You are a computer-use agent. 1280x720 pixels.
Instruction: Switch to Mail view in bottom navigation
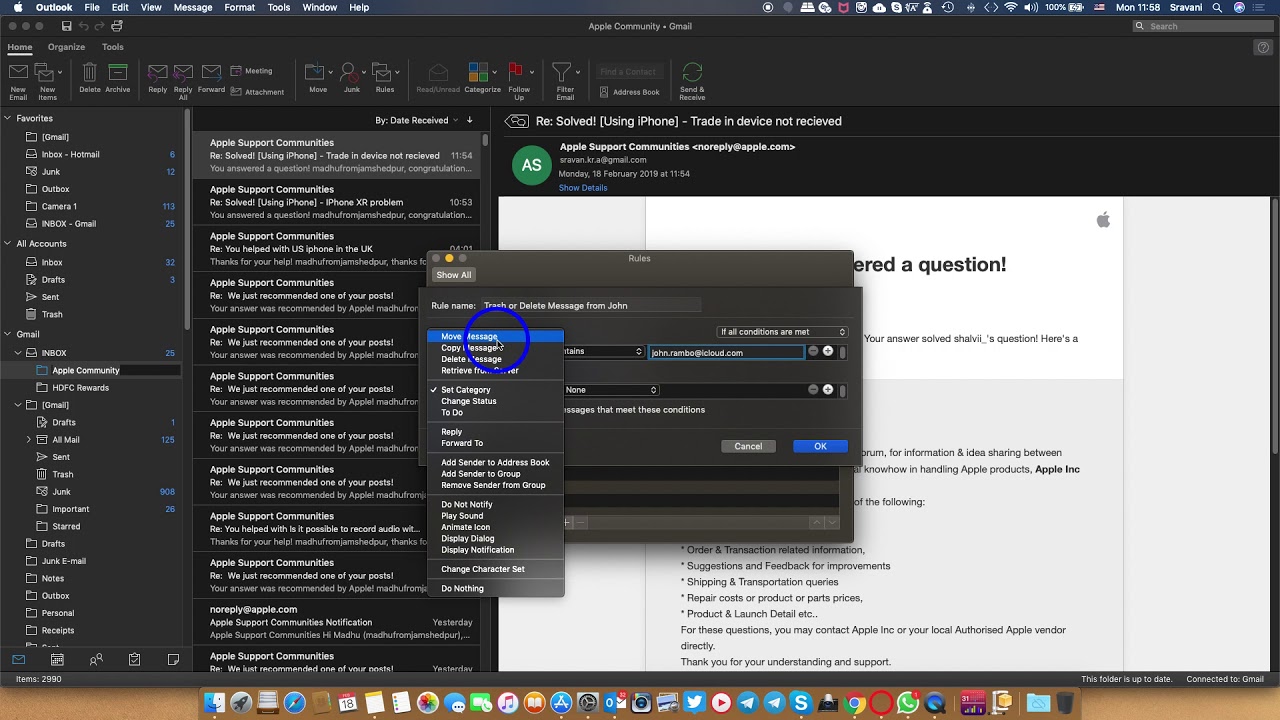click(19, 660)
